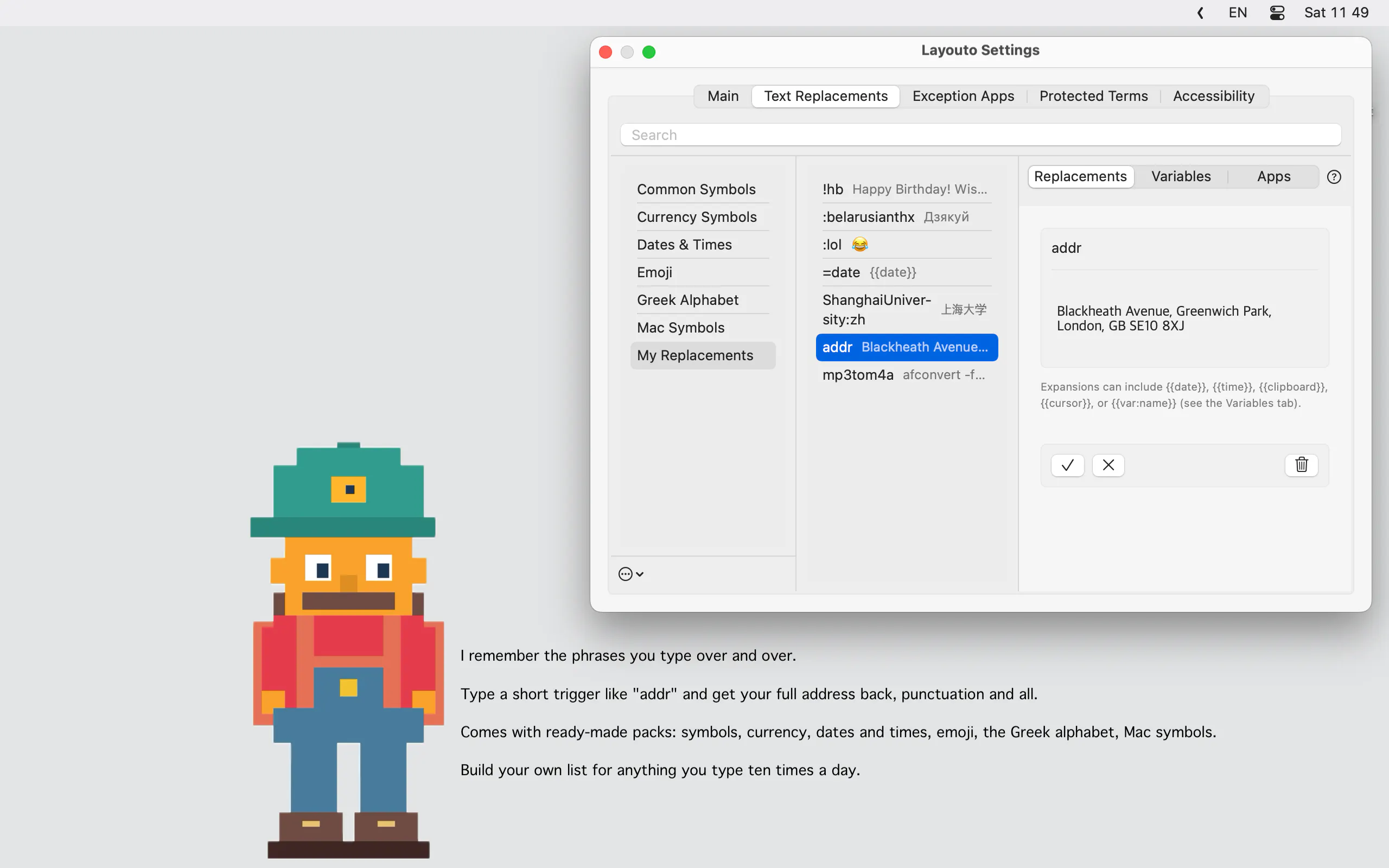Screen dimensions: 1389x868
Task: Cancel editing with the X button
Action: [1108, 465]
